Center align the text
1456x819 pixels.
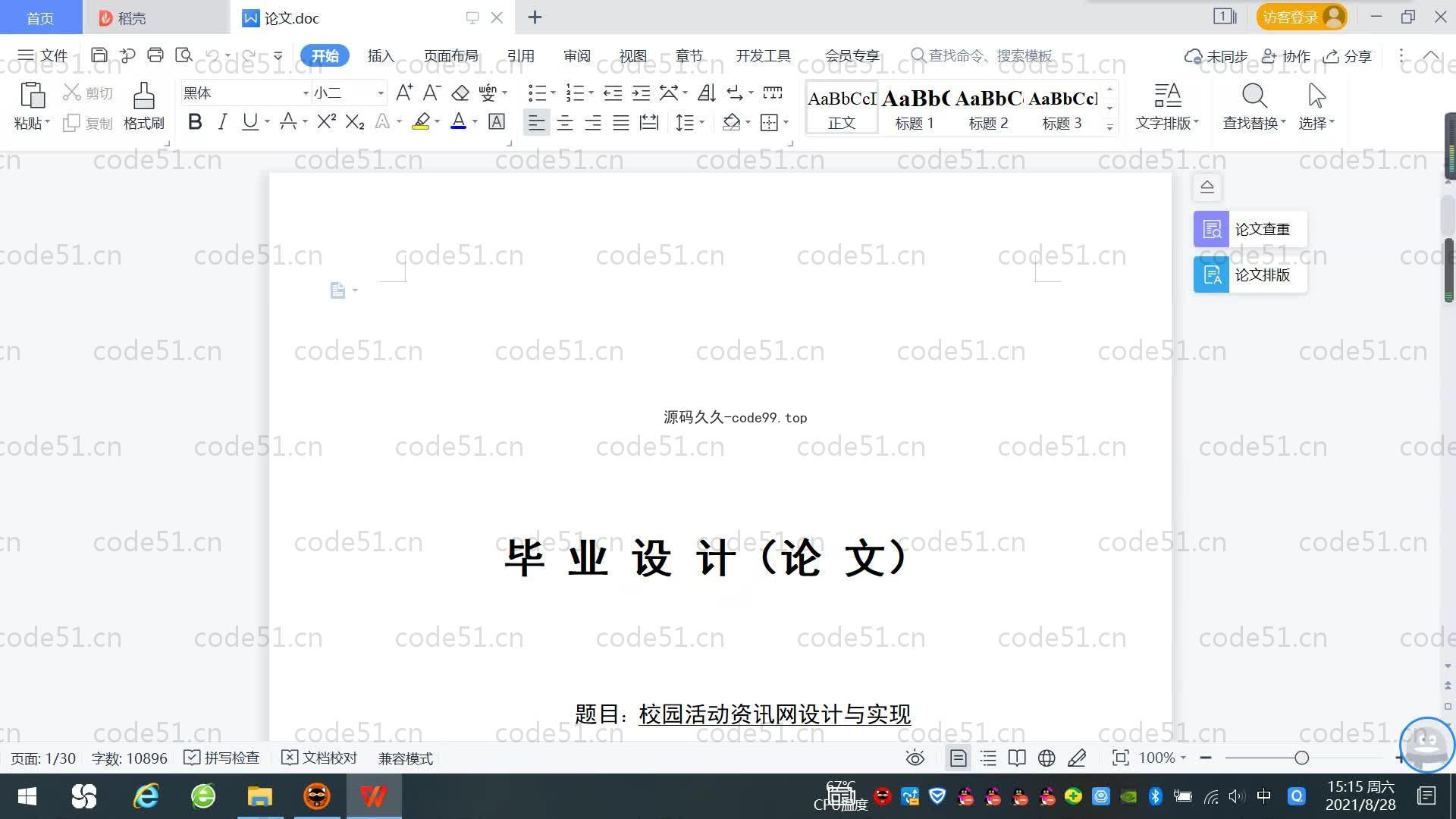point(564,122)
